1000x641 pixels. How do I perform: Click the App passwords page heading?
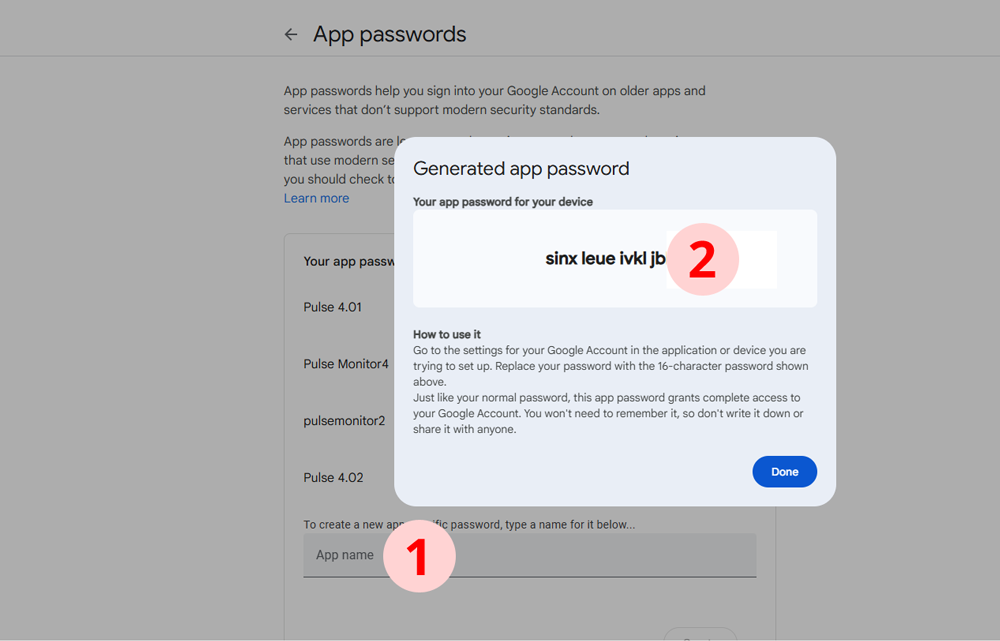[x=389, y=34]
